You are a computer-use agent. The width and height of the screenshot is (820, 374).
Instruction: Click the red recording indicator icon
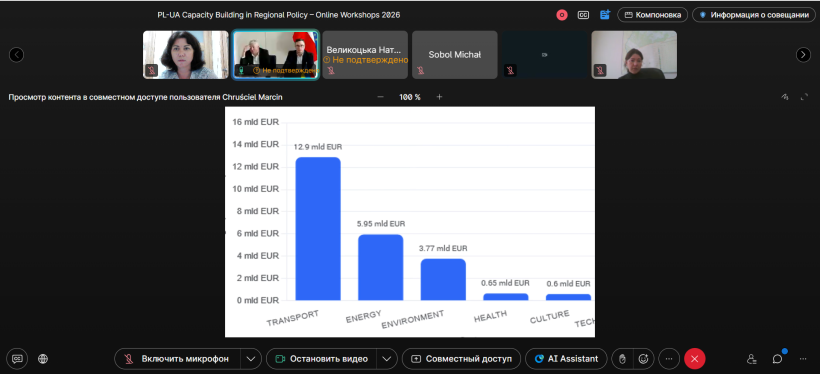click(x=562, y=15)
